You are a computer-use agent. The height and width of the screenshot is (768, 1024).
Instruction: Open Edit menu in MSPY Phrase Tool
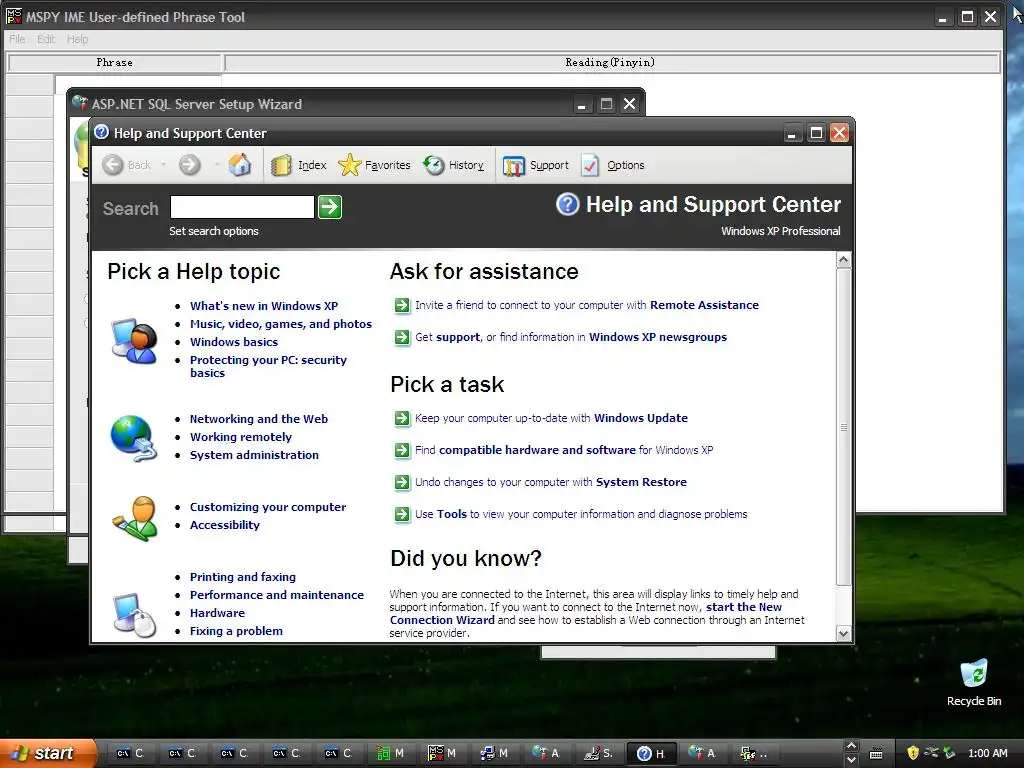coord(46,39)
